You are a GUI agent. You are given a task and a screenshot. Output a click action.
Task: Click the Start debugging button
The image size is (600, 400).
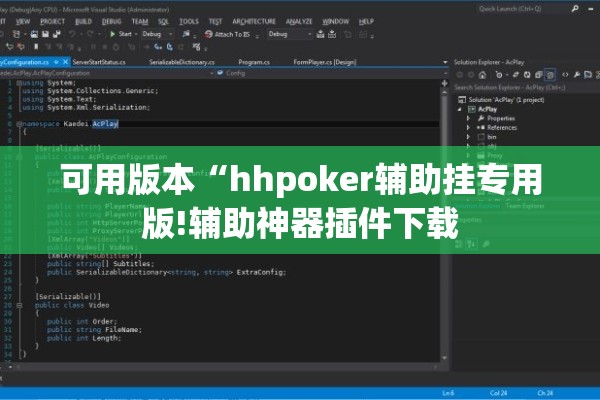(x=121, y=34)
